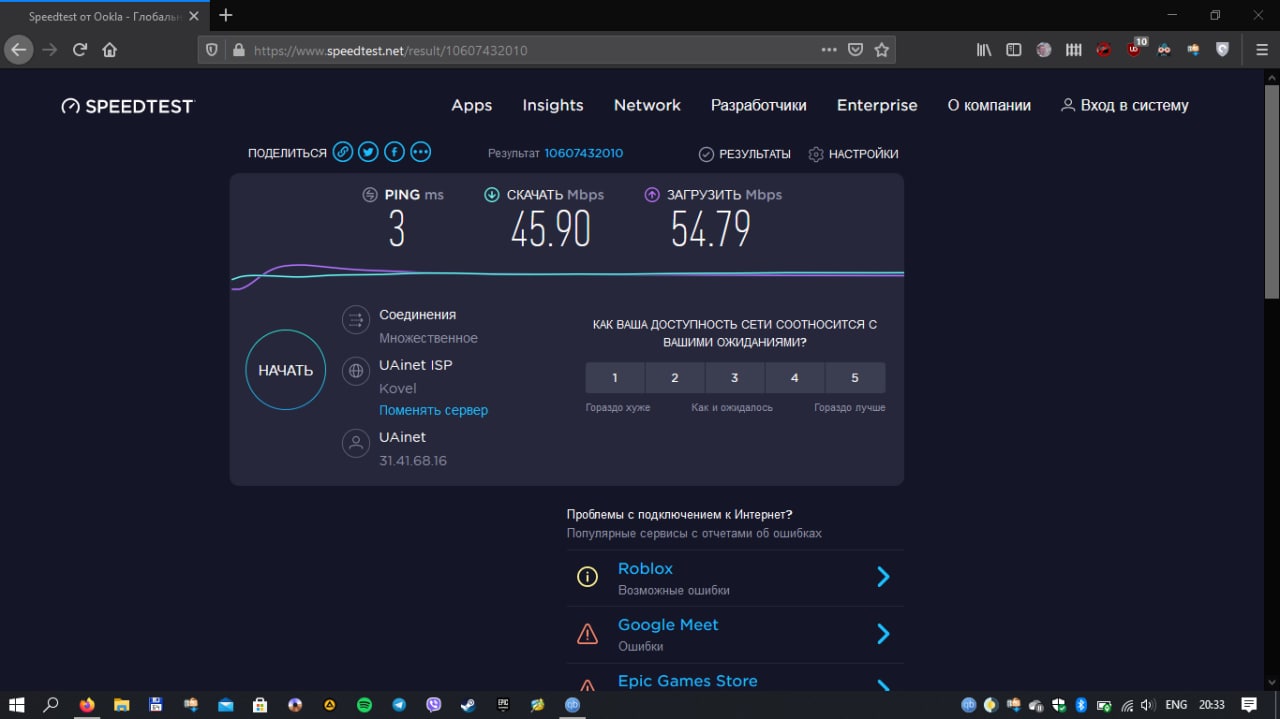Go to the browser home page
The width and height of the screenshot is (1280, 719).
click(110, 50)
